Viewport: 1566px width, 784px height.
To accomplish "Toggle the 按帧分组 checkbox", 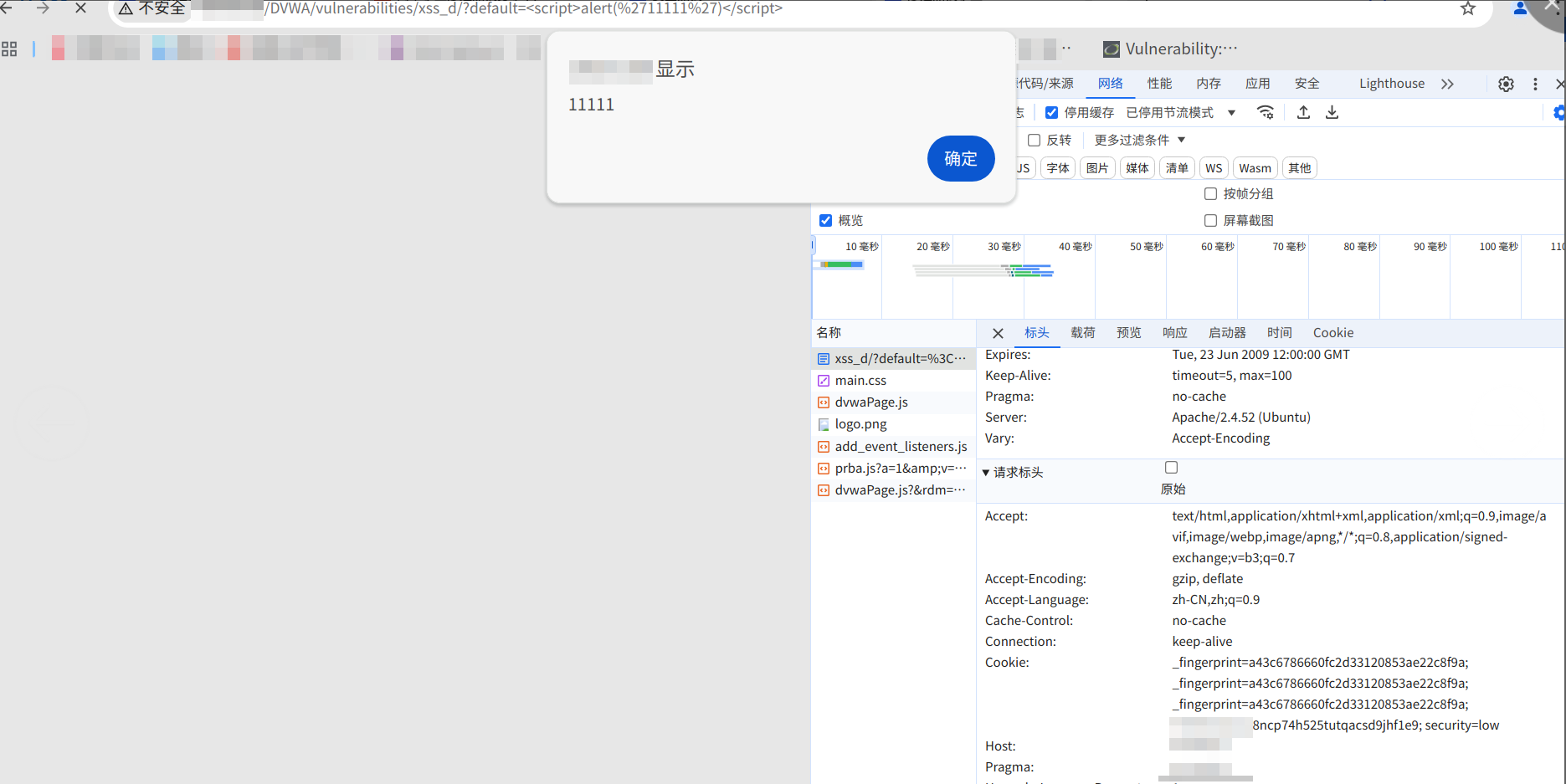I will click(x=1210, y=194).
